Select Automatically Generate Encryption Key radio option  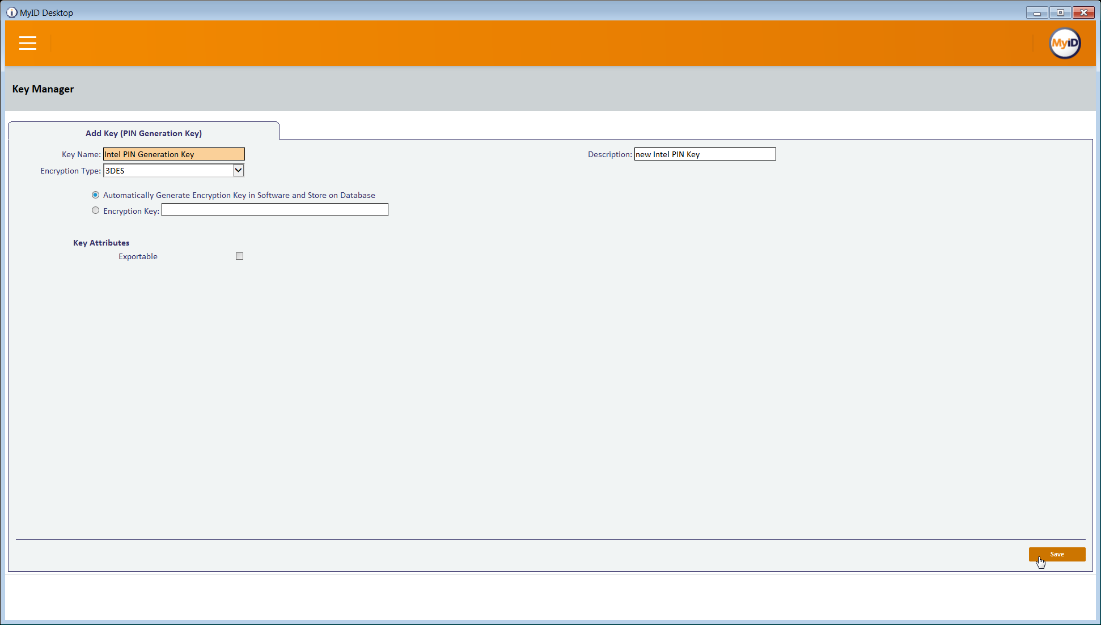click(95, 195)
